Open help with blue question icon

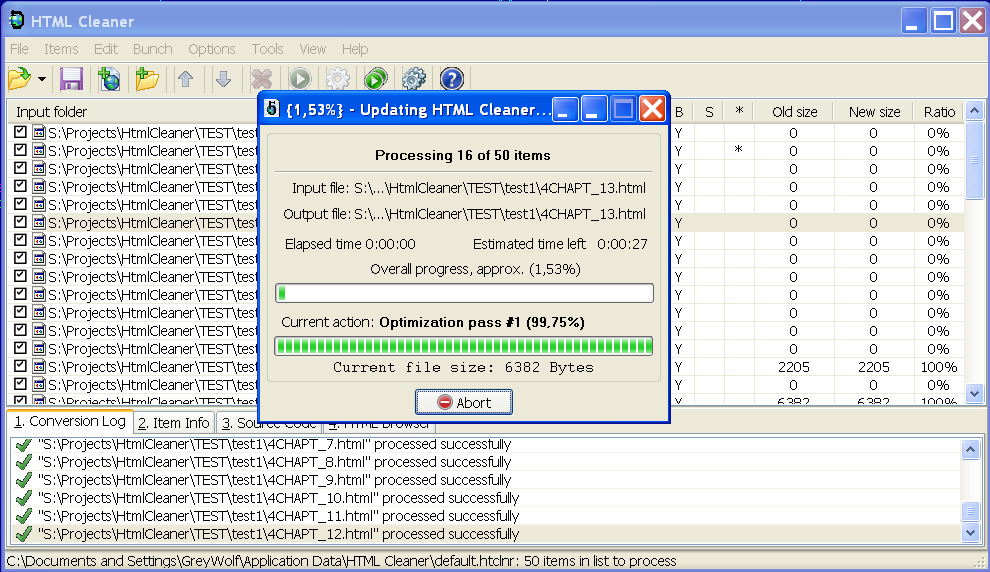(x=451, y=79)
